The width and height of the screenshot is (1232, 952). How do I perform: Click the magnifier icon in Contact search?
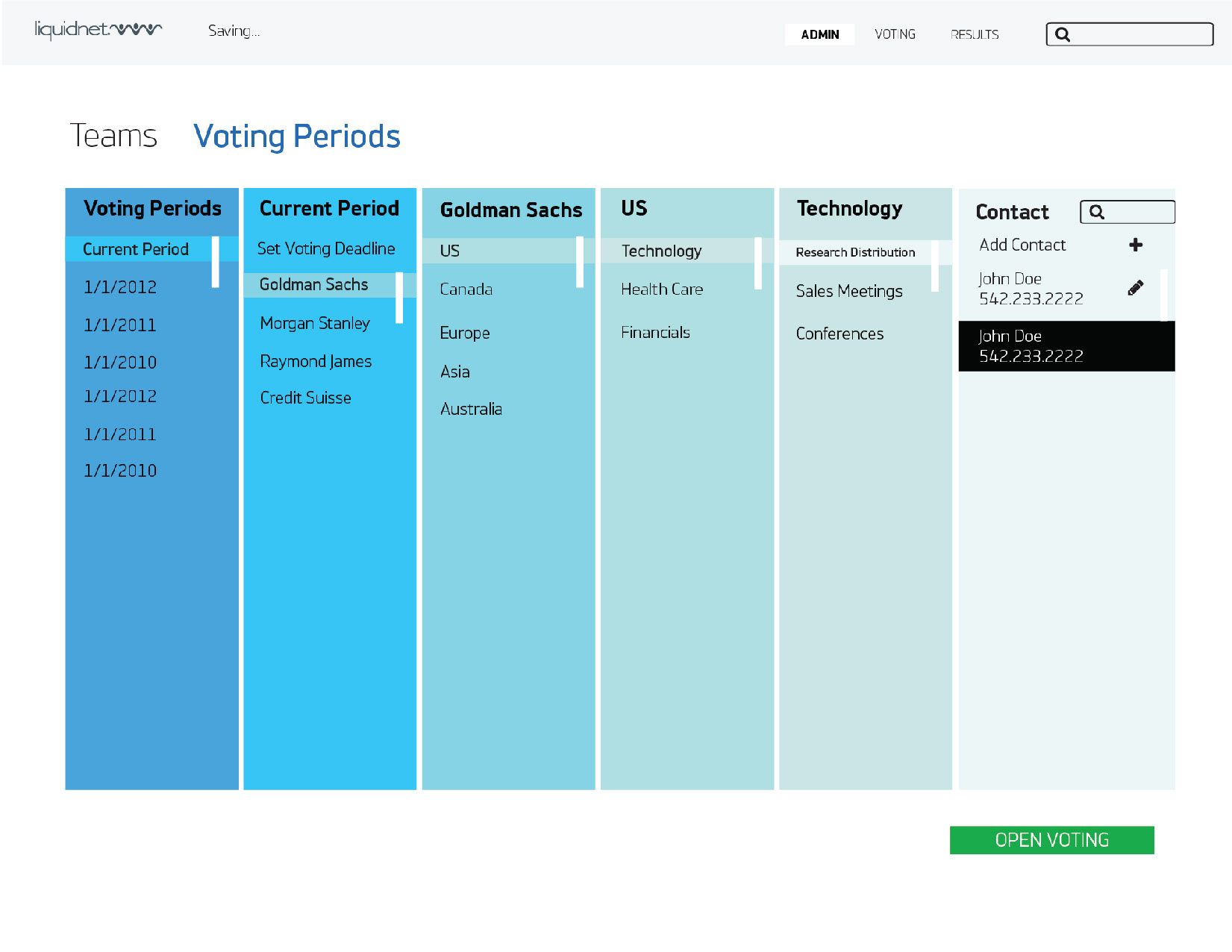coord(1096,212)
